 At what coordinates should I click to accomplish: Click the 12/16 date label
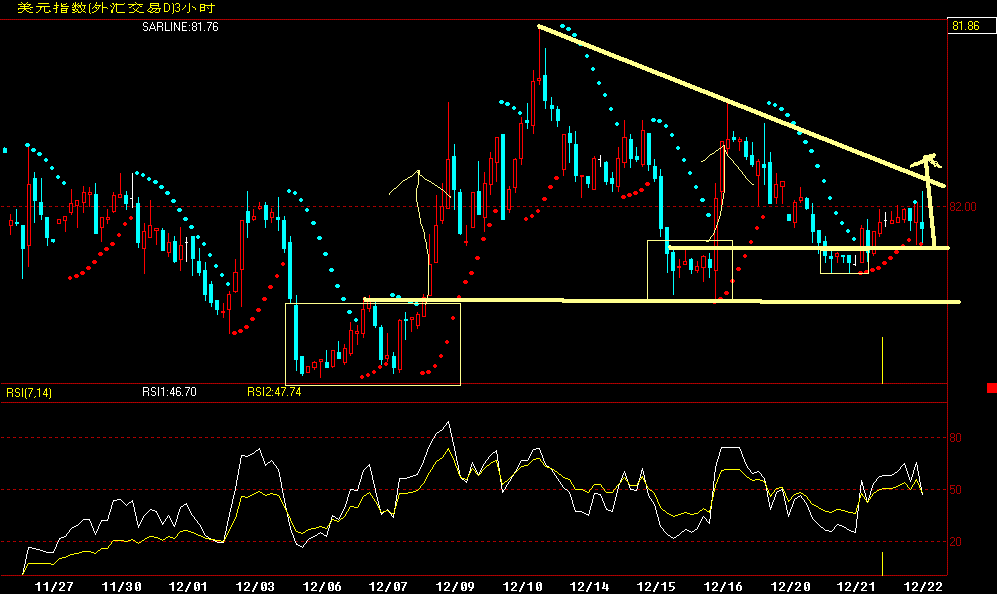click(723, 586)
